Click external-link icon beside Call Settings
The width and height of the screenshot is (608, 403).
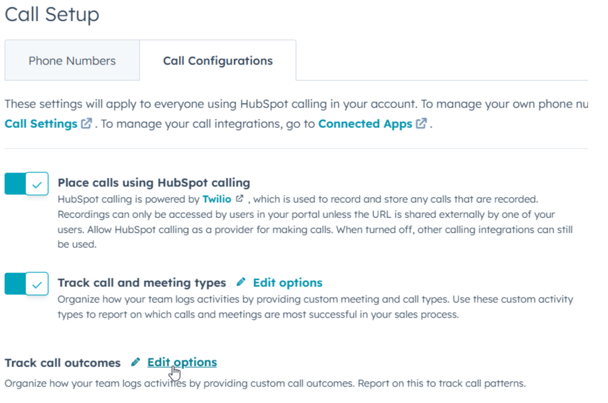(x=86, y=123)
